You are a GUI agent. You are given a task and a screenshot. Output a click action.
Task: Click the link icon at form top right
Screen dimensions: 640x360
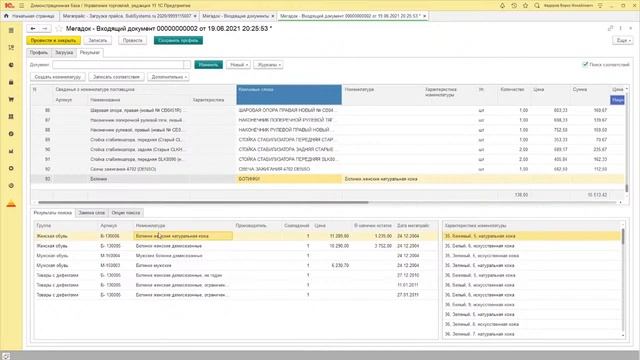(x=610, y=28)
